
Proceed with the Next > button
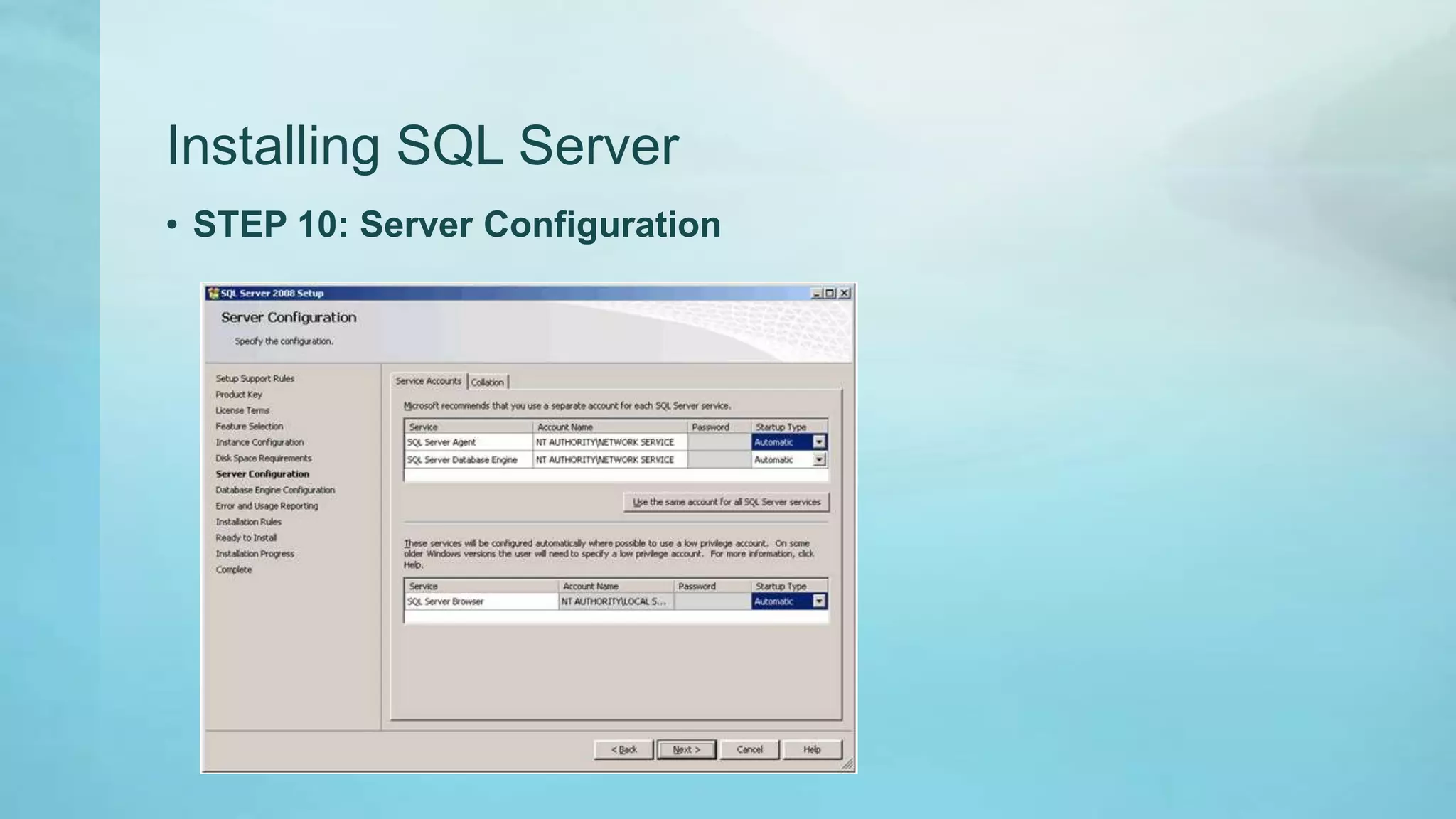(x=686, y=749)
